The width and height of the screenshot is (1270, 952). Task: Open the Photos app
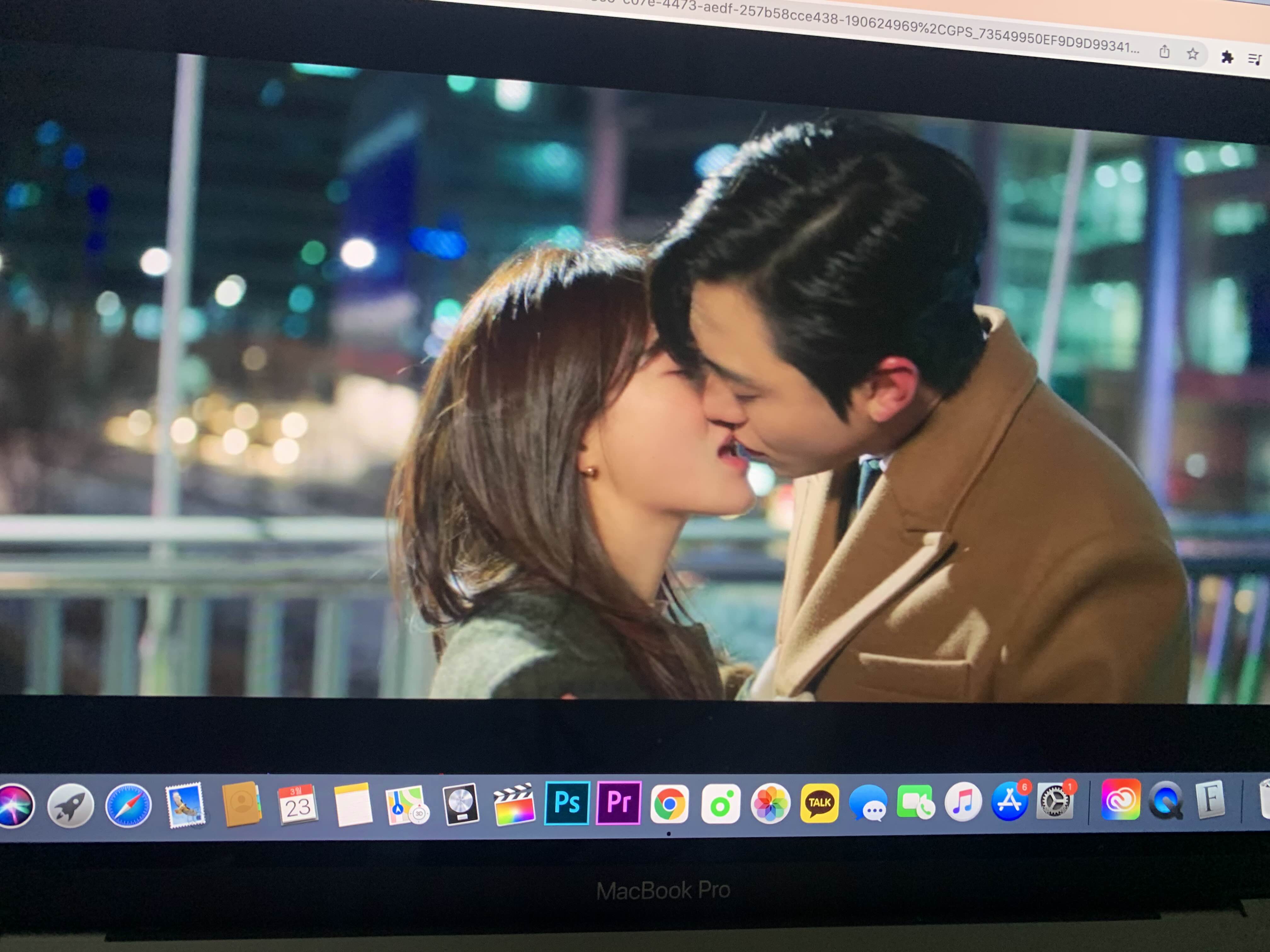pos(770,803)
